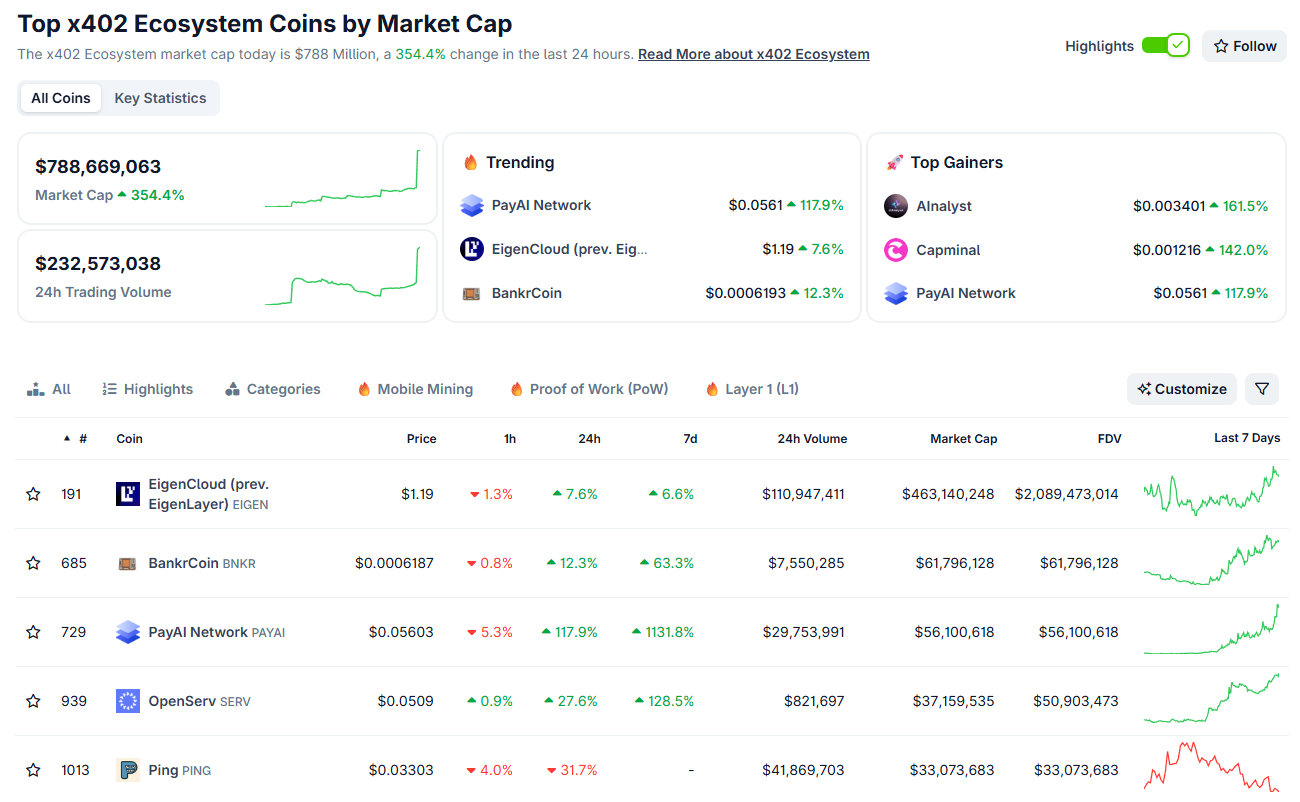Click the OpenServ SERV coin icon
Viewport: 1300px width, 802px height.
pyautogui.click(x=127, y=701)
